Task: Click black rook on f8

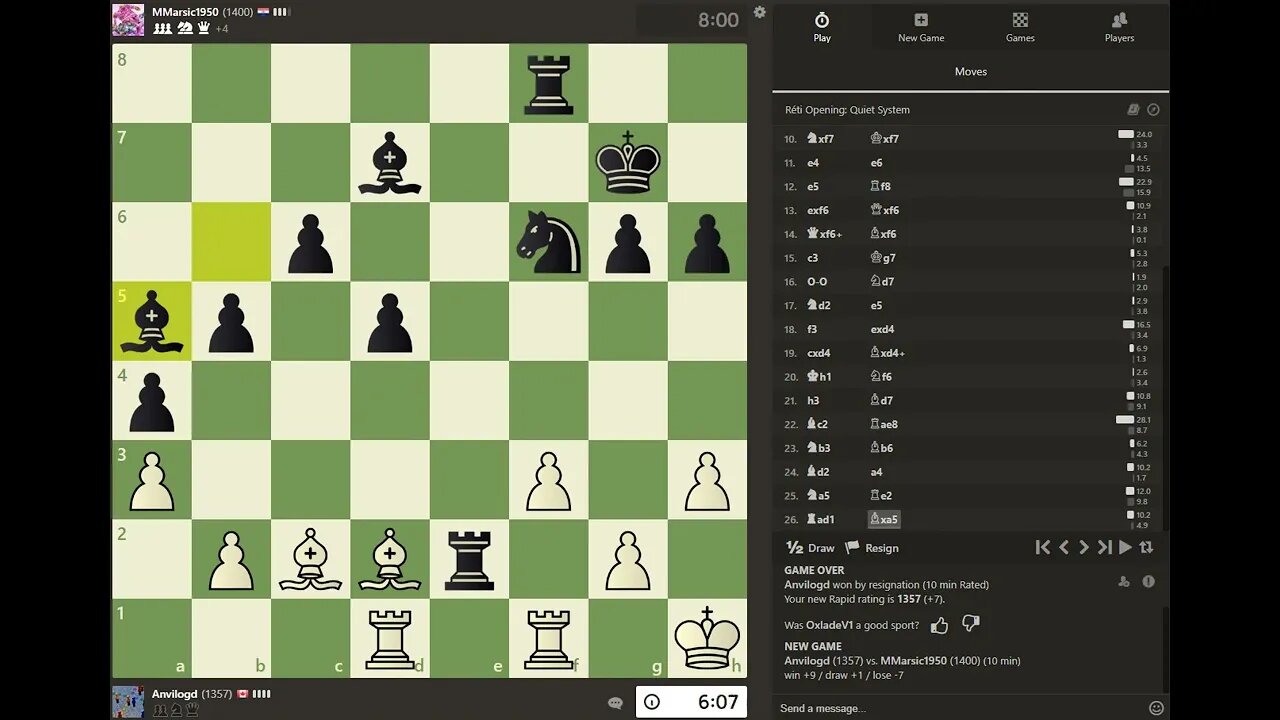Action: [548, 83]
